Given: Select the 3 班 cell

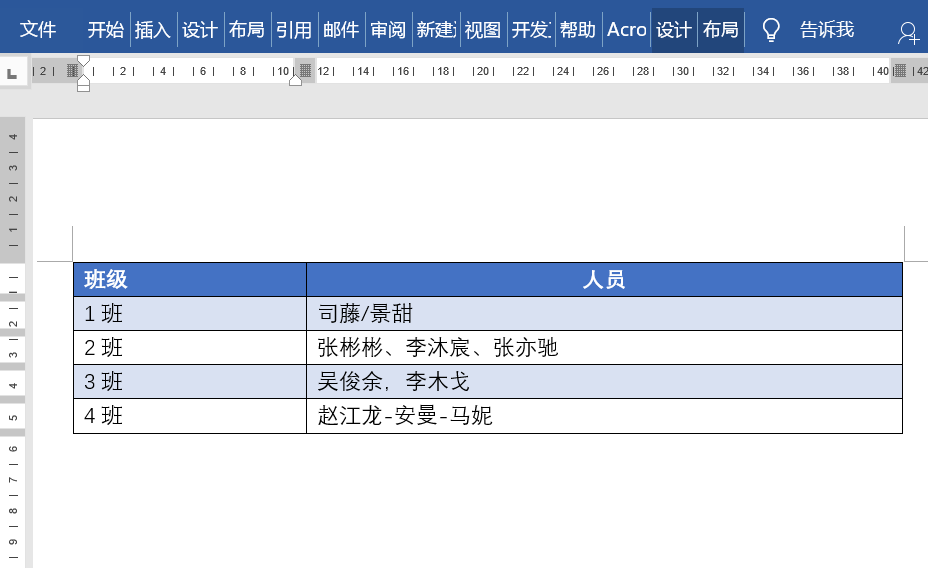Looking at the screenshot, I should click(x=190, y=382).
